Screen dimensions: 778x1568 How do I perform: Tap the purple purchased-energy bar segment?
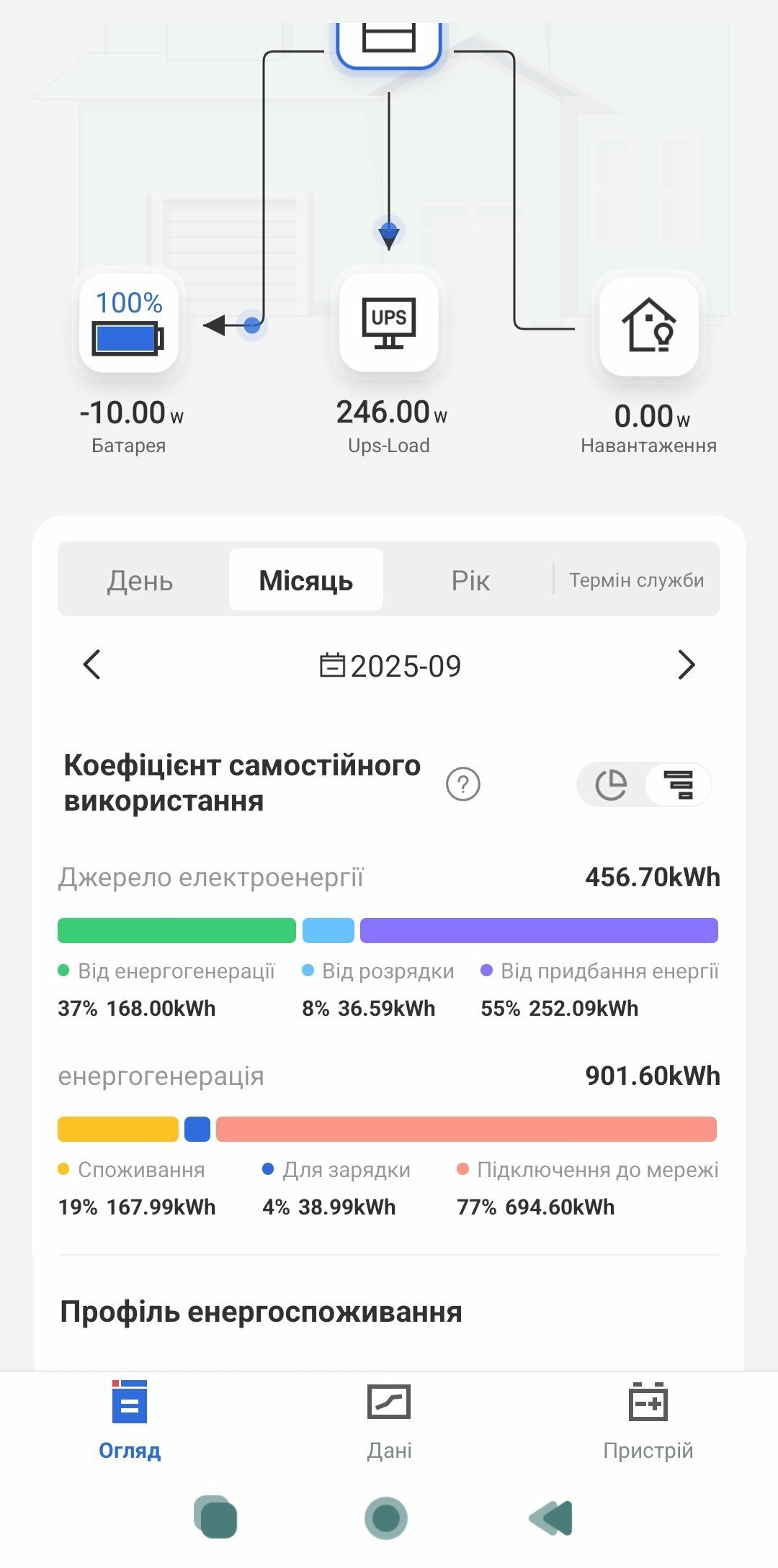539,930
